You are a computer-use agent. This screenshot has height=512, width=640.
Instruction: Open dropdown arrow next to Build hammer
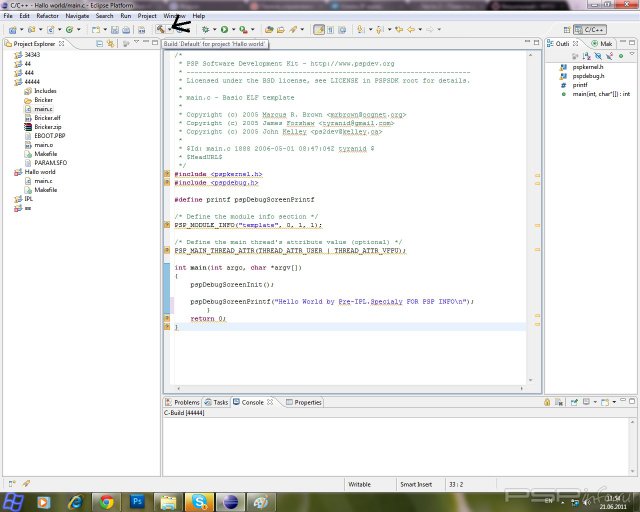pos(170,30)
